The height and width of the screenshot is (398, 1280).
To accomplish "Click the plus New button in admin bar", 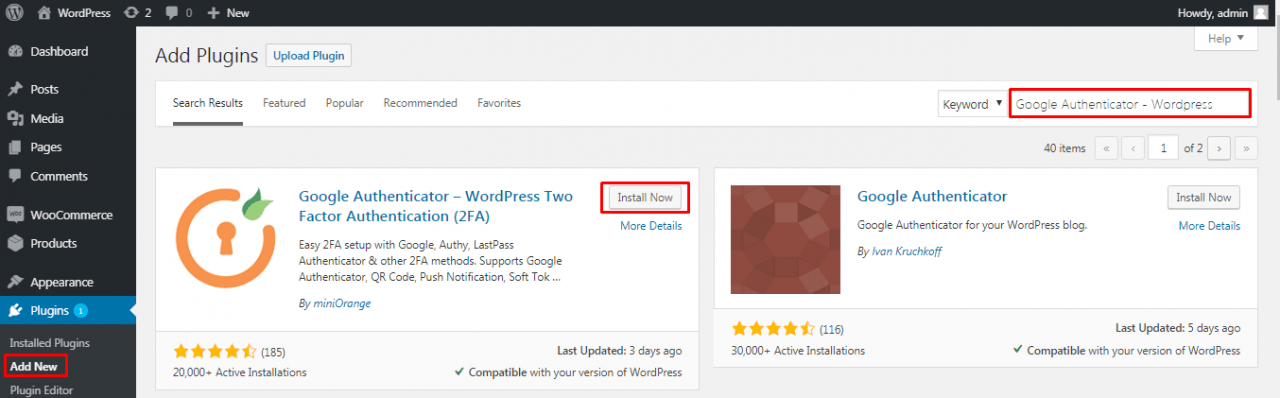I will pos(228,13).
